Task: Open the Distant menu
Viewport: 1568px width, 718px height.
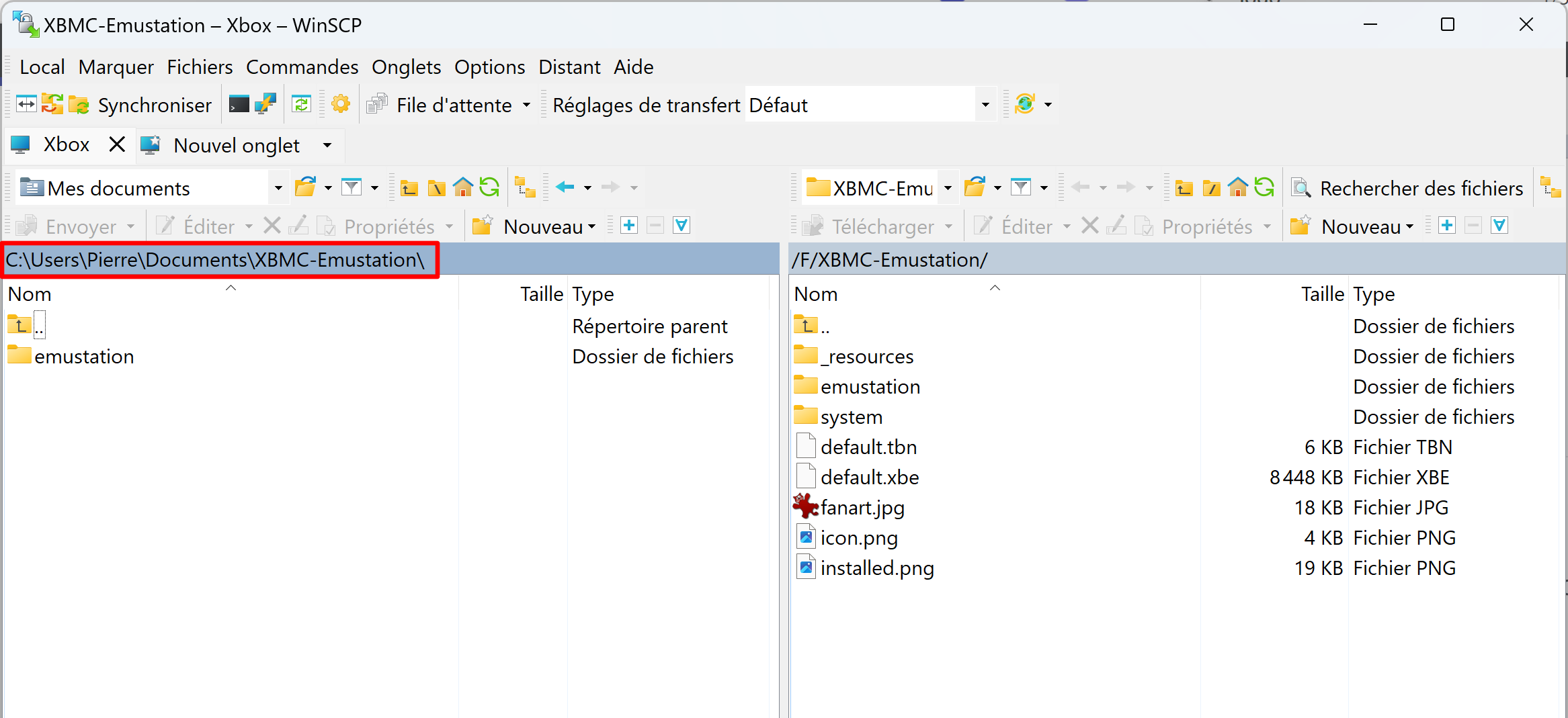Action: coord(570,67)
